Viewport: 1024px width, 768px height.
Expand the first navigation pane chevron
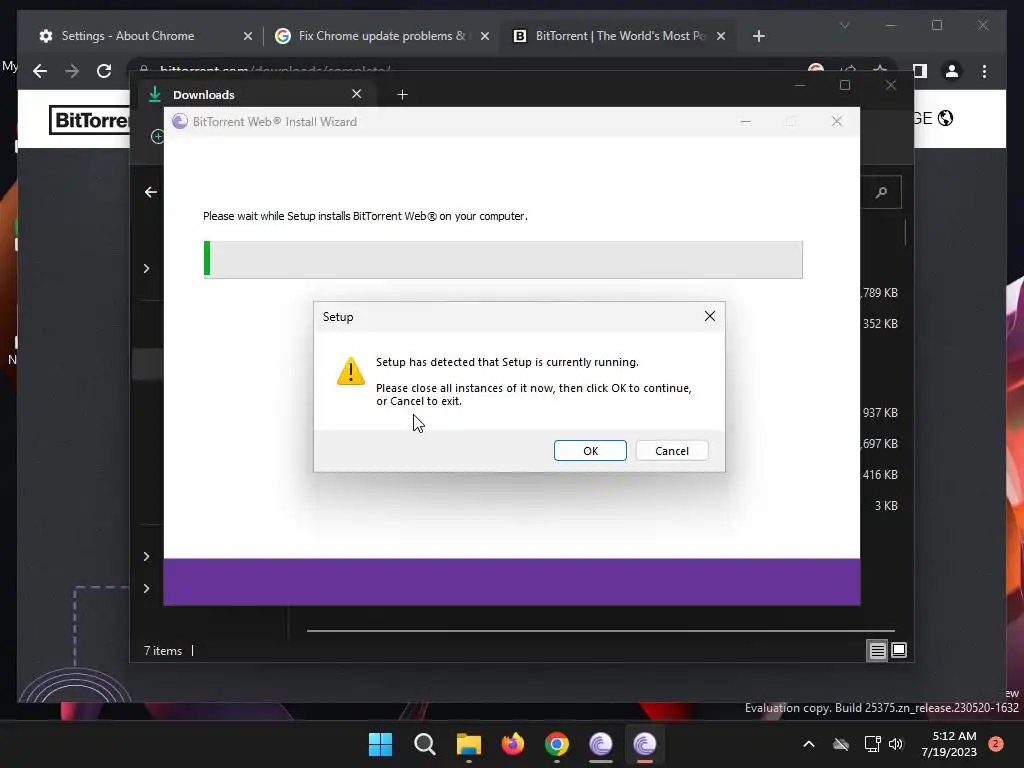[146, 269]
